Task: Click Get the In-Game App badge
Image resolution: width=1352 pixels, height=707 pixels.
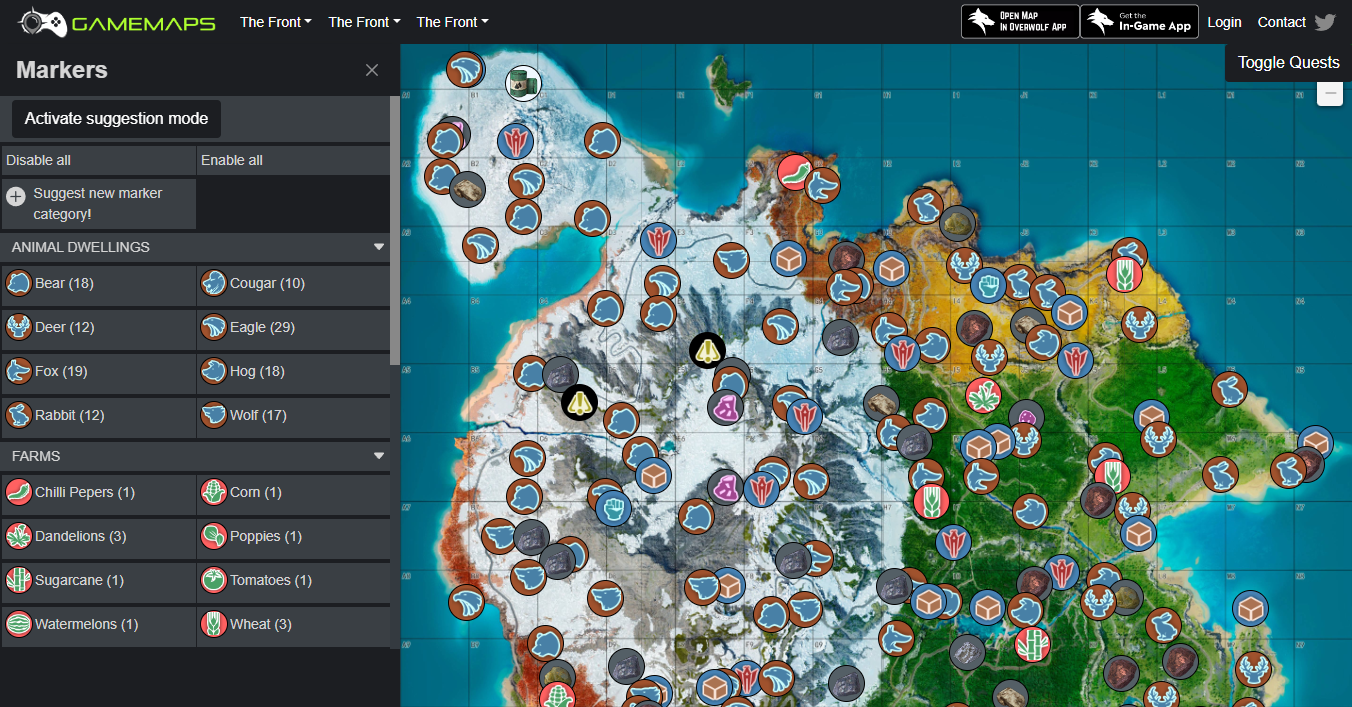Action: pyautogui.click(x=1140, y=22)
